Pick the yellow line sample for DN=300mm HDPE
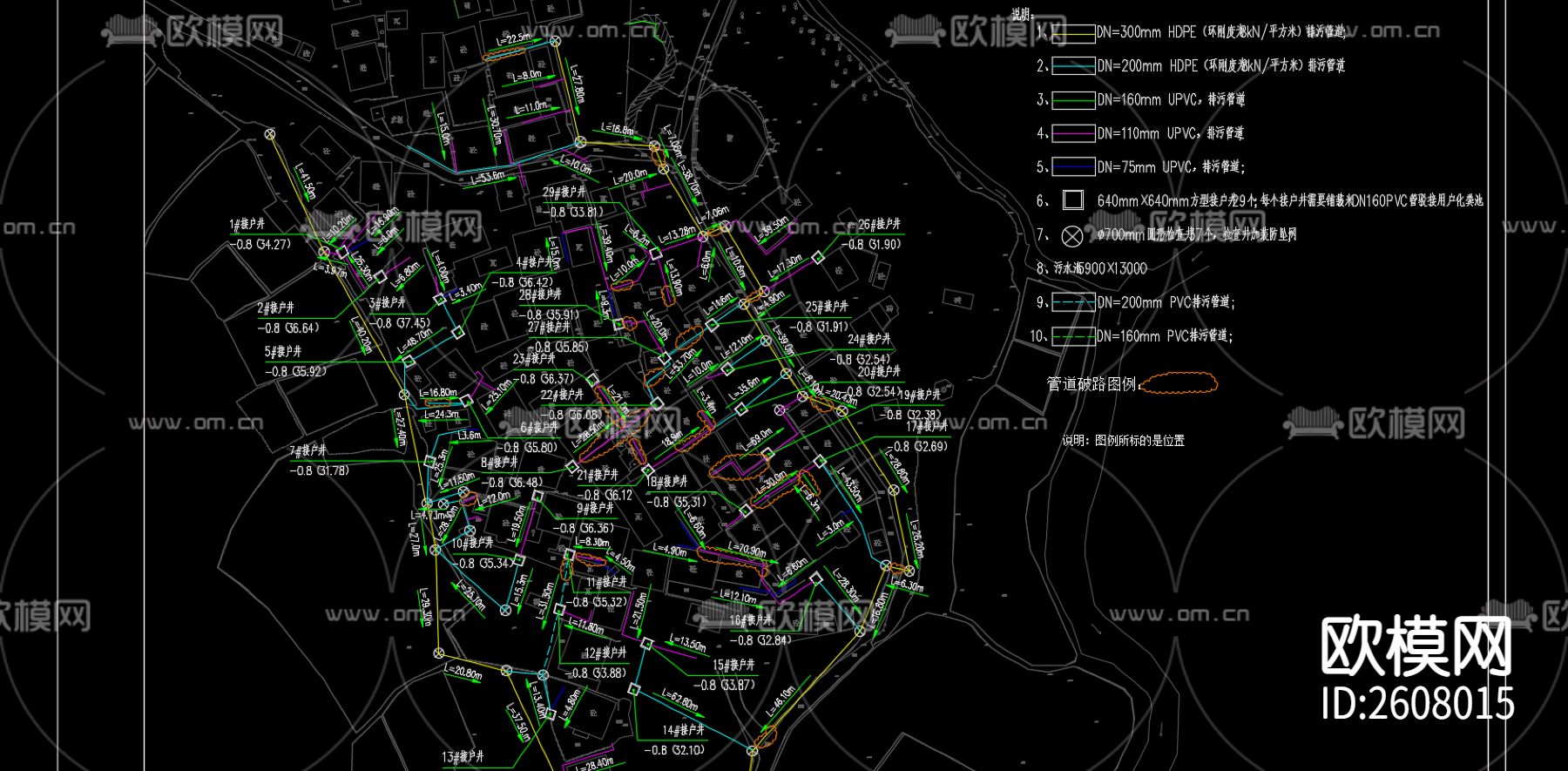Viewport: 1568px width, 771px height. tap(1073, 33)
